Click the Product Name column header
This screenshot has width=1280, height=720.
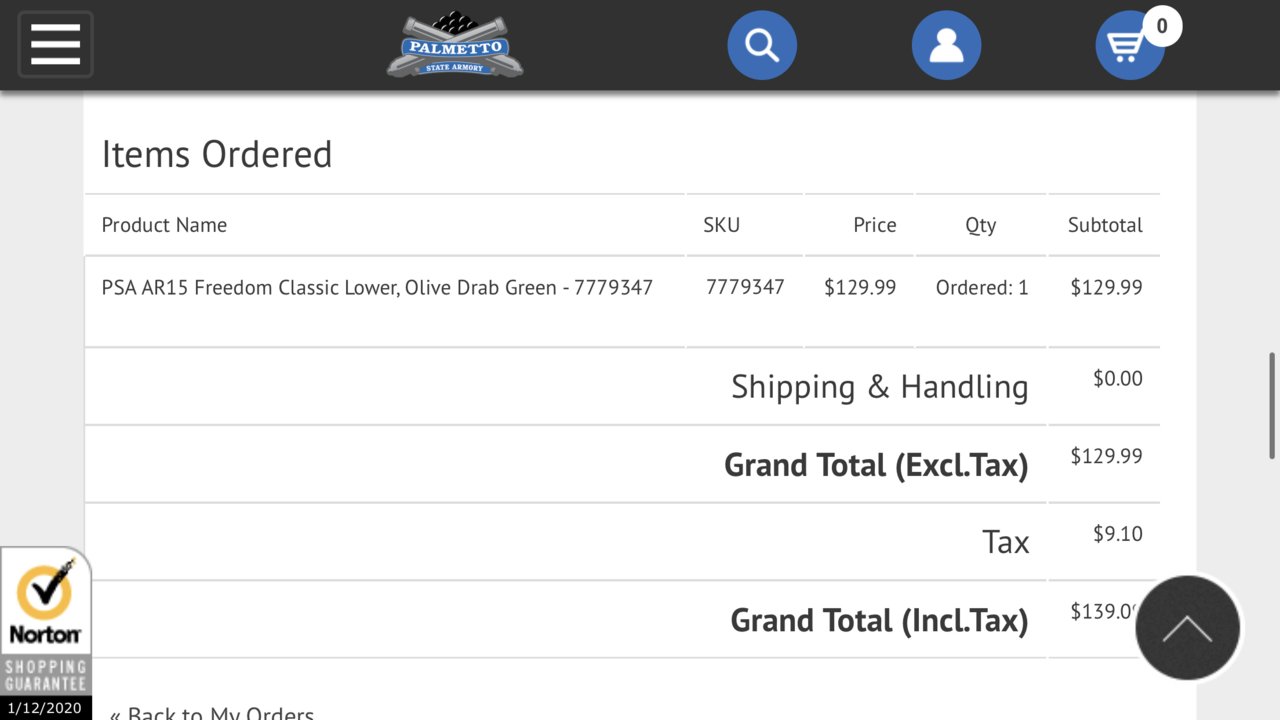pos(164,225)
